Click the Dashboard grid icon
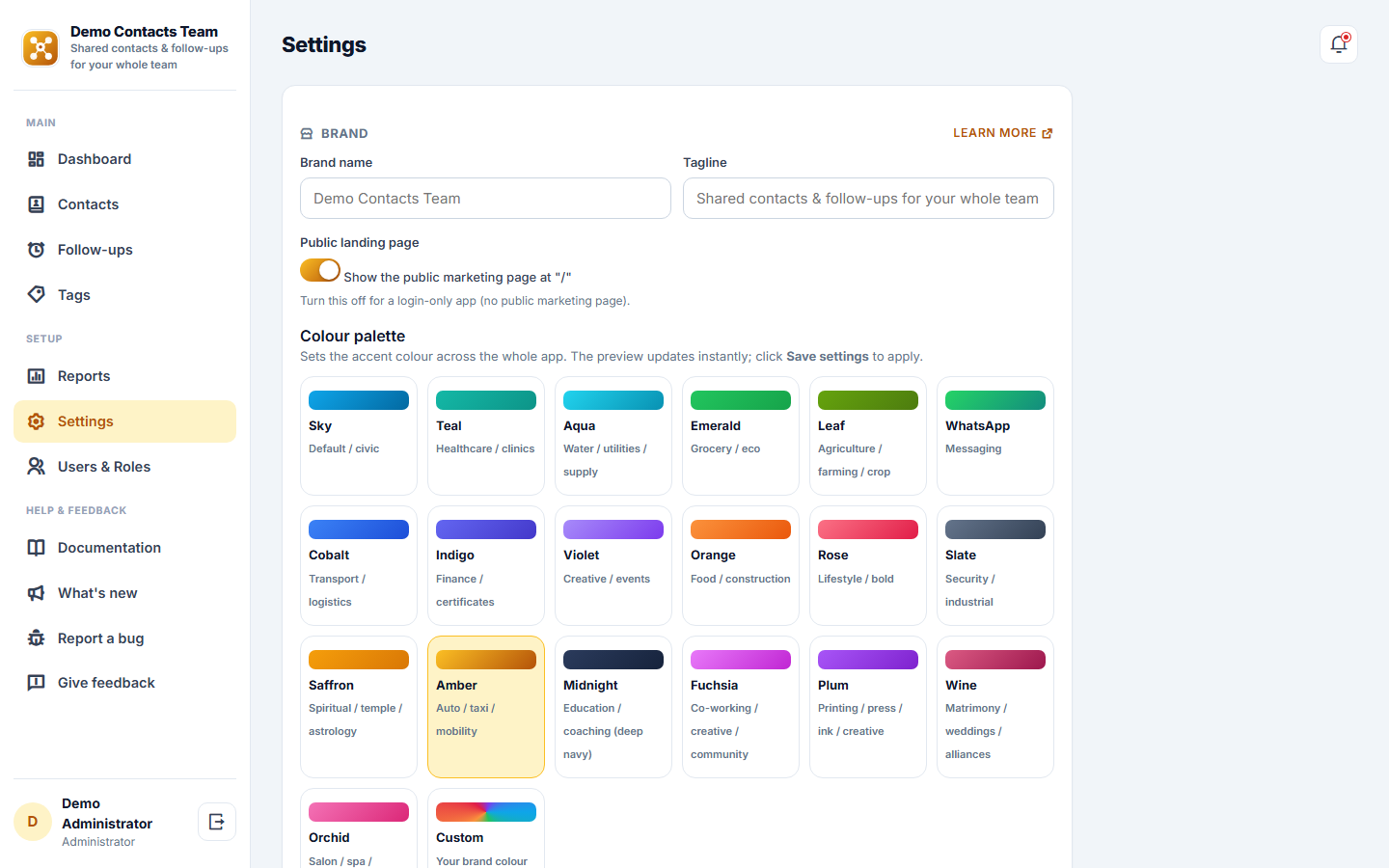Image resolution: width=1389 pixels, height=868 pixels. click(x=36, y=159)
